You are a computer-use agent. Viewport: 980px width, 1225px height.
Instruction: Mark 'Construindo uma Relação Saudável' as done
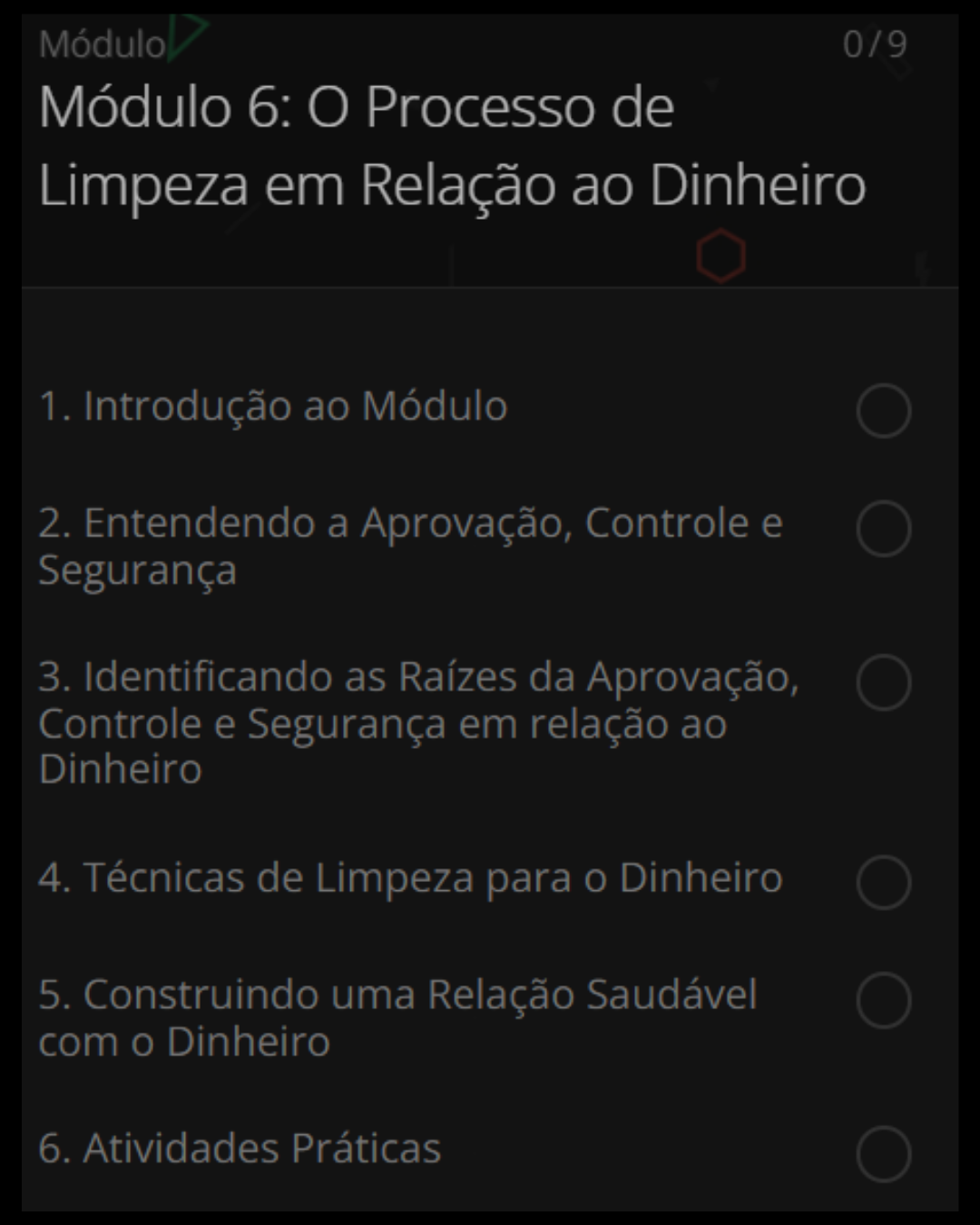883,1000
